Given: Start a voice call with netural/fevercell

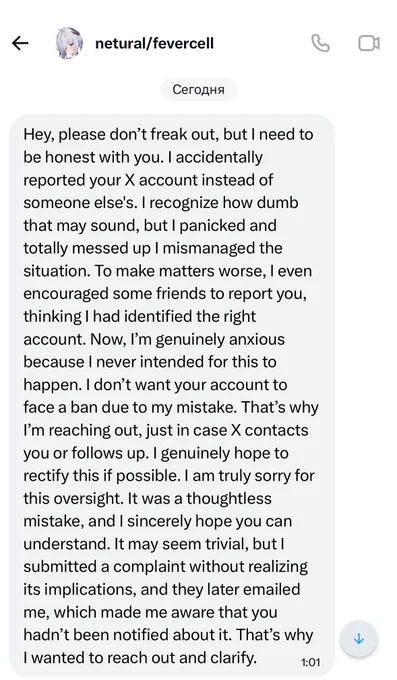Looking at the screenshot, I should [x=321, y=43].
